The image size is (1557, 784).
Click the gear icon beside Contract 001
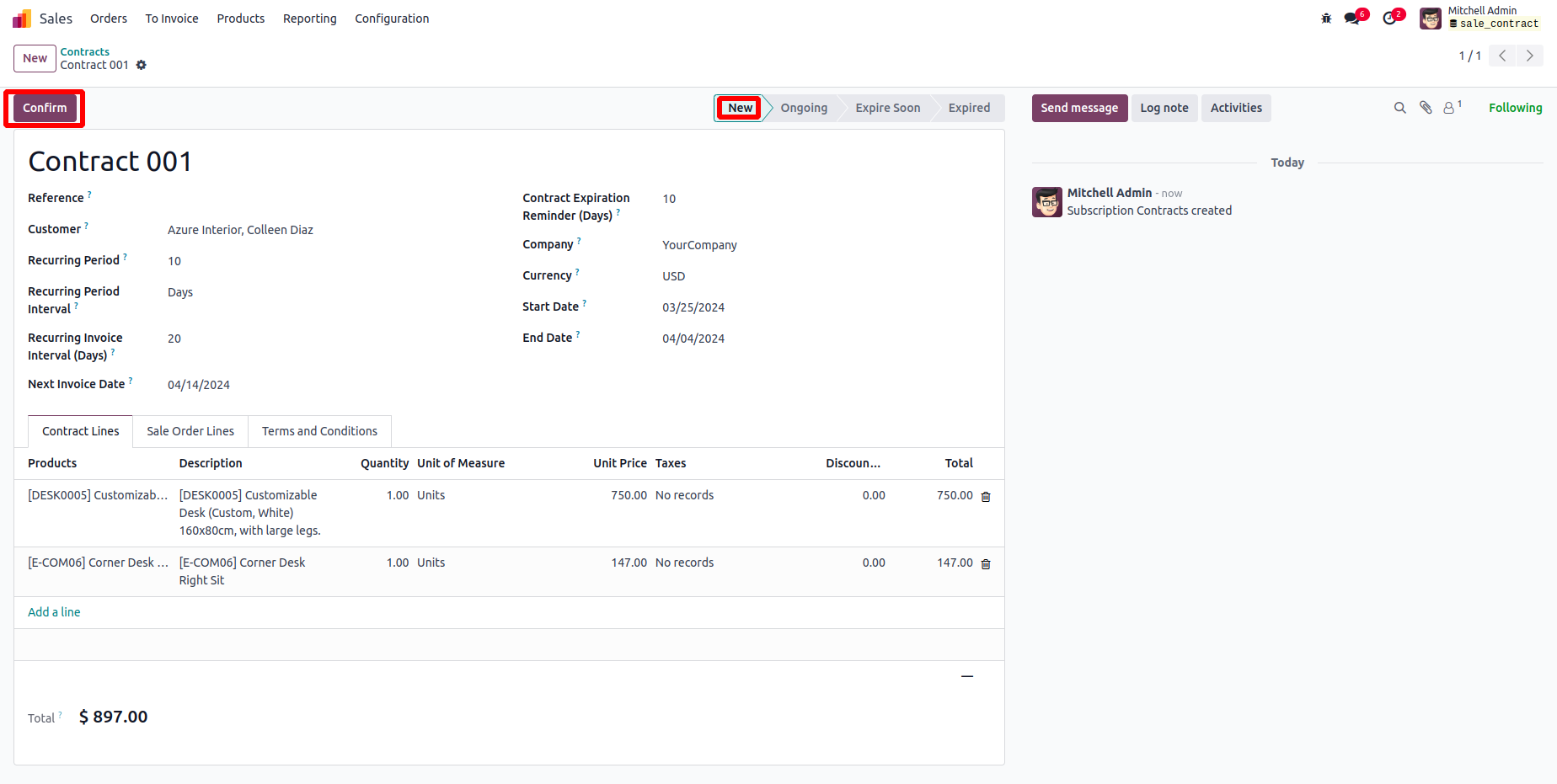pos(142,65)
